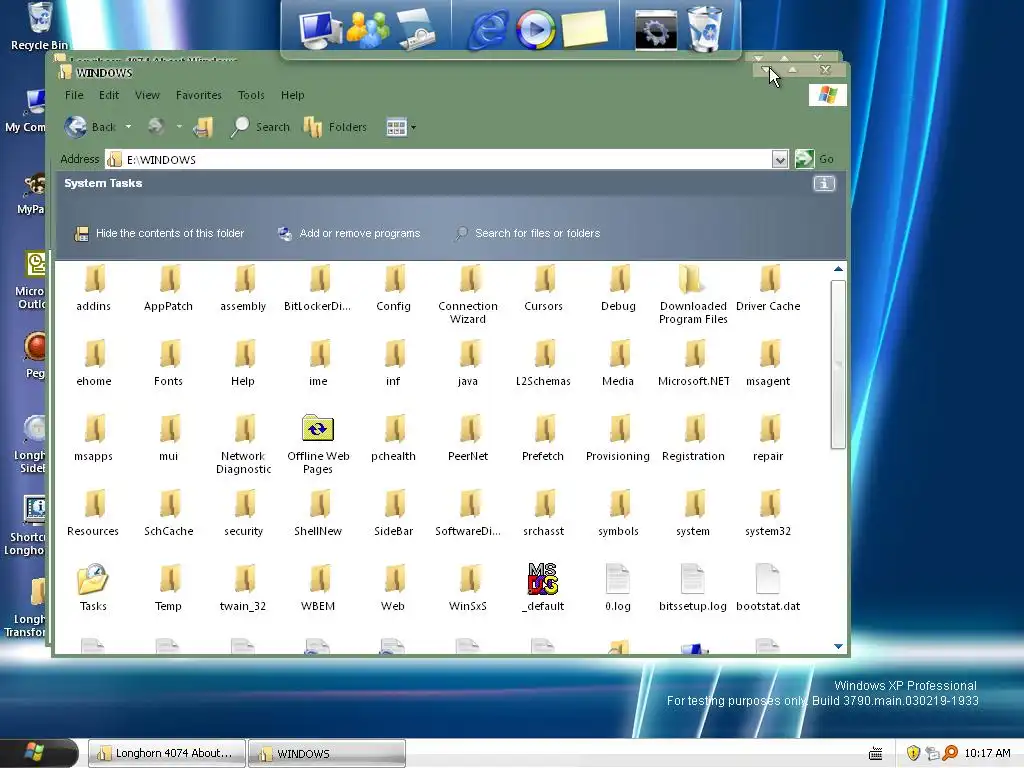Screen dimensions: 1024x768
Task: Expand the Address bar dropdown
Action: tap(780, 159)
